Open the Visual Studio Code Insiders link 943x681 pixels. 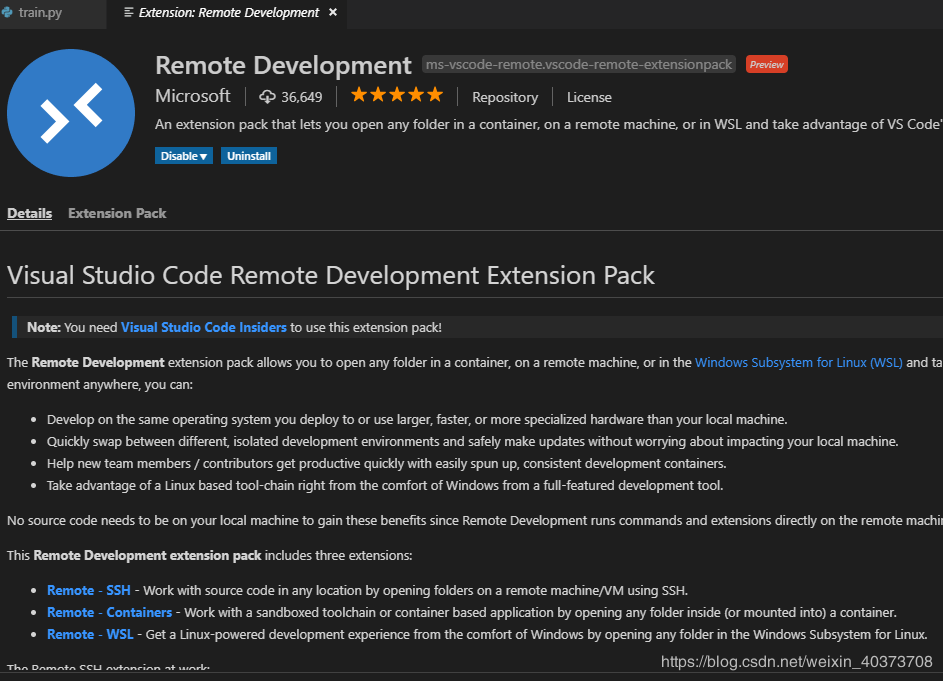coord(204,327)
